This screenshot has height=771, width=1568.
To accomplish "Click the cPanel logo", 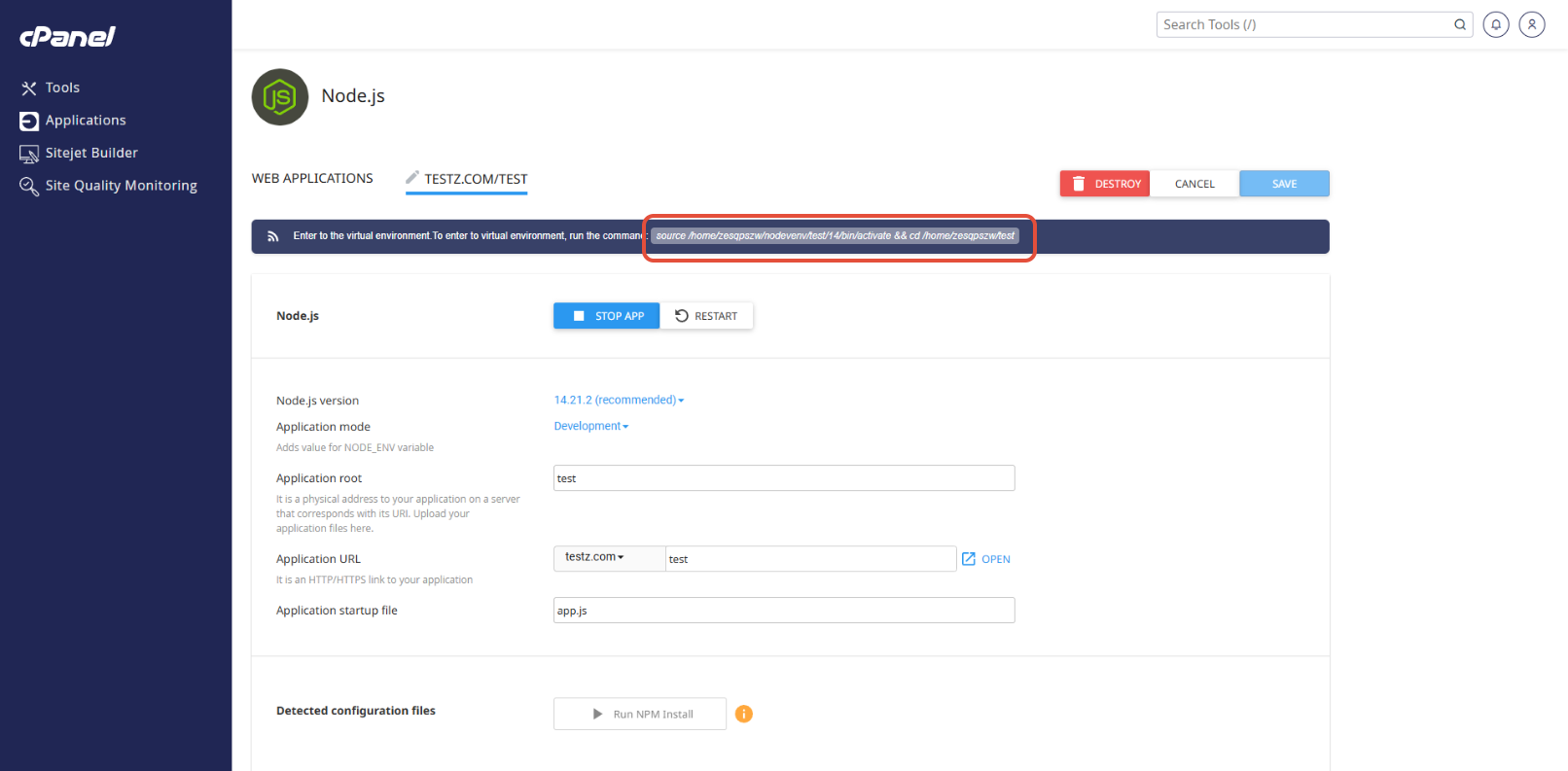I will tap(67, 36).
